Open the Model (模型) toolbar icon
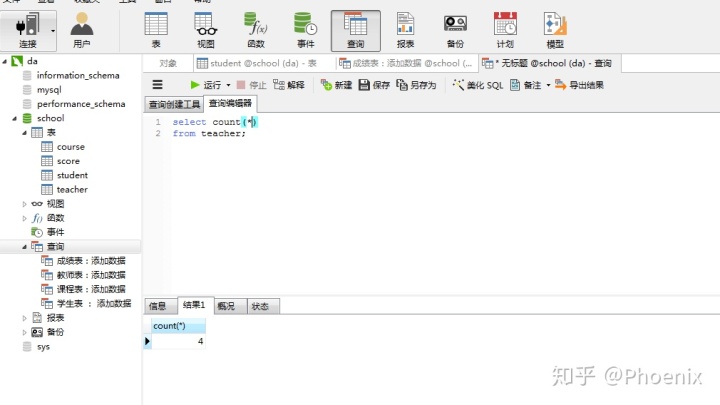 point(555,30)
